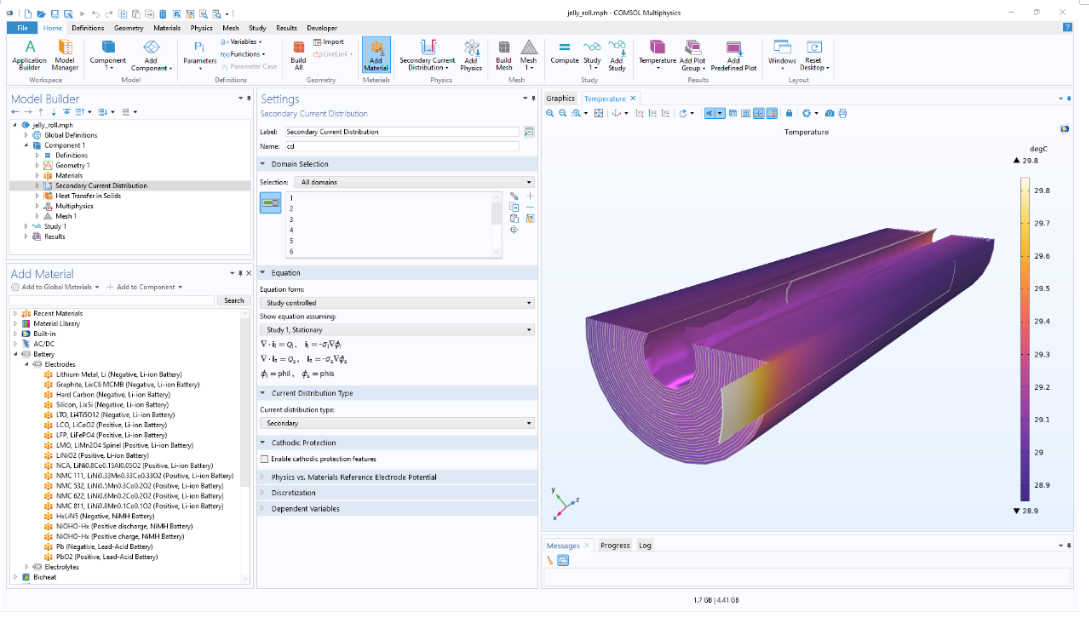Open the Functions menu in Definitions group

click(242, 54)
